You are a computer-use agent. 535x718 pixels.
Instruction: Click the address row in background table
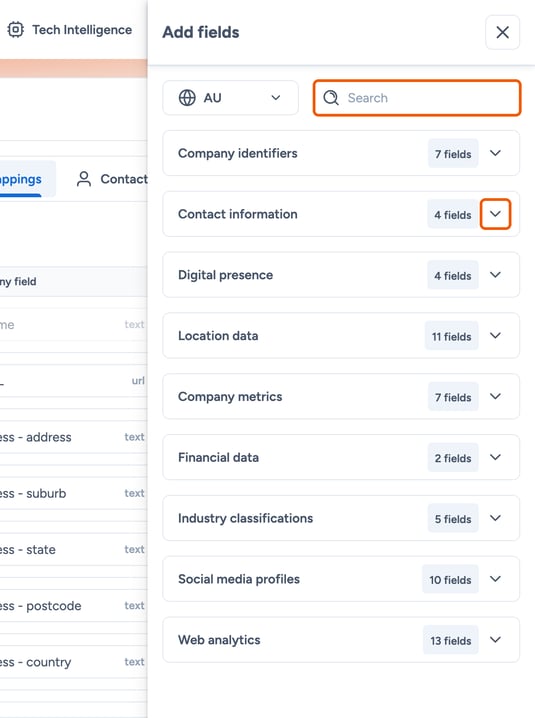tap(72, 437)
